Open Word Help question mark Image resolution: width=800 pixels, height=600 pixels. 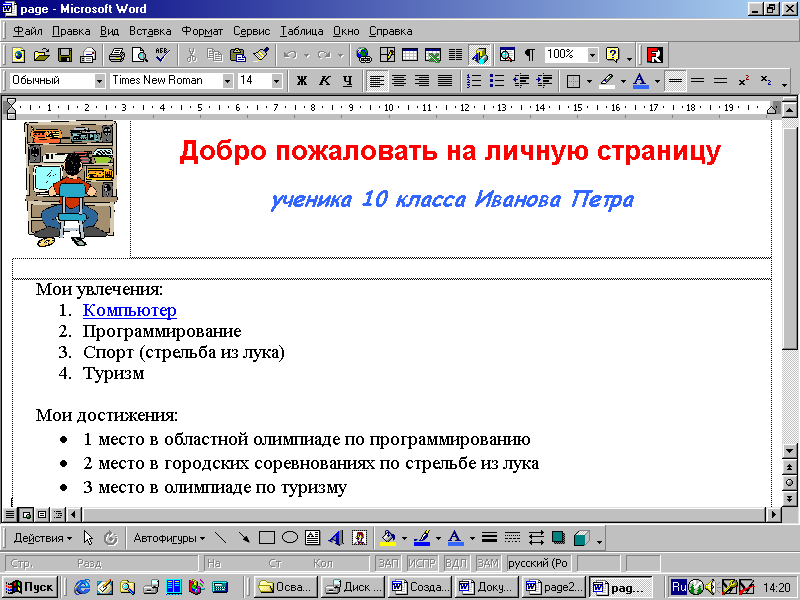click(612, 55)
